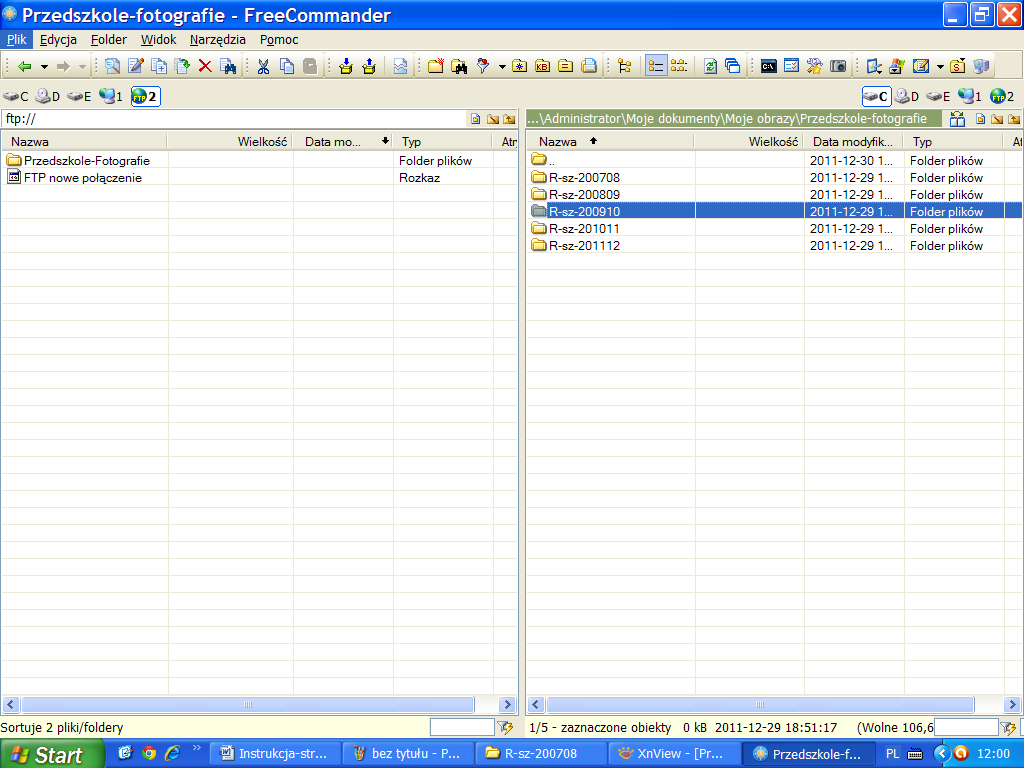The image size is (1024, 768).
Task: Switch right panel to drive D
Action: tap(906, 97)
